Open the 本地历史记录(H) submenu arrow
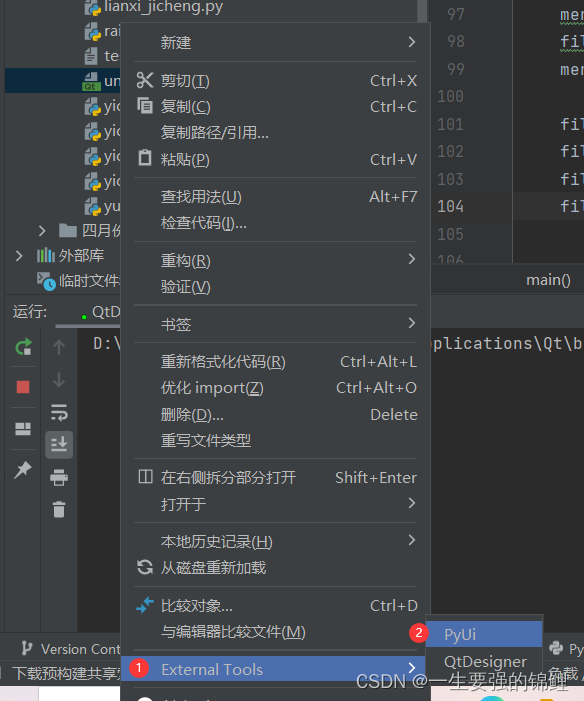This screenshot has width=584, height=701. coord(412,541)
